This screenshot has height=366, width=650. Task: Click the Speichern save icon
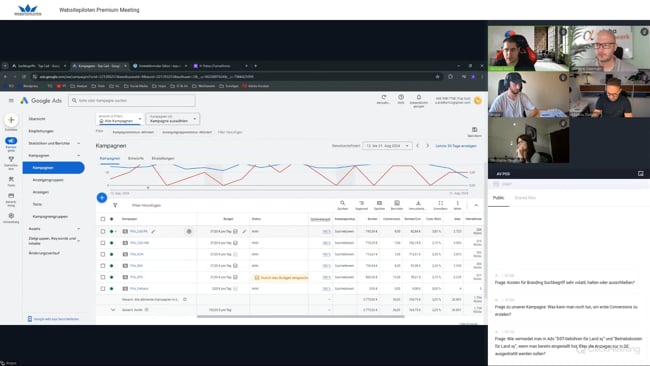[475, 130]
